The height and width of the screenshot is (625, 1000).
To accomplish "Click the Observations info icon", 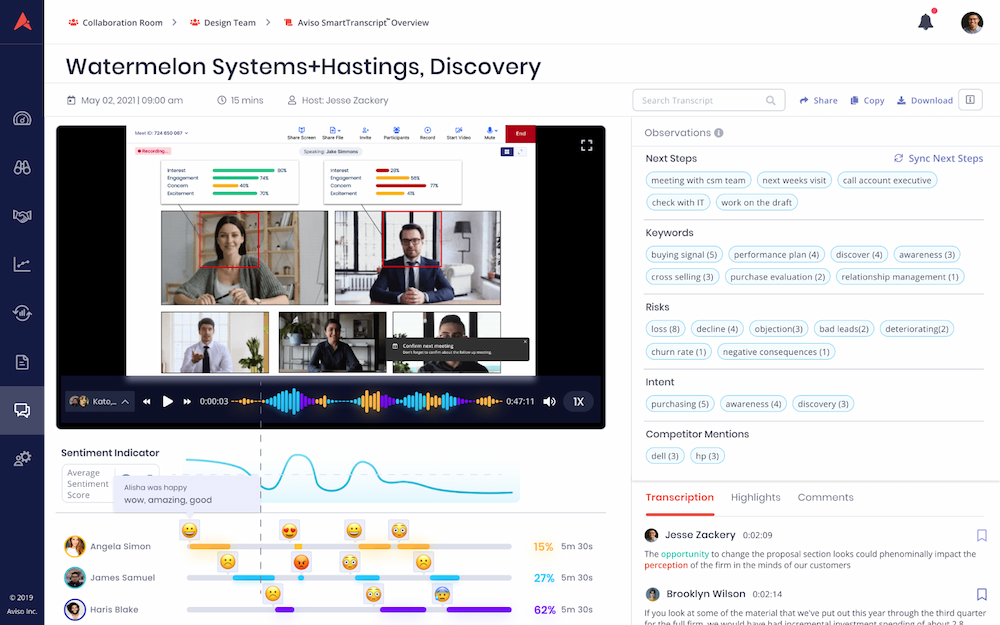I will (x=719, y=133).
